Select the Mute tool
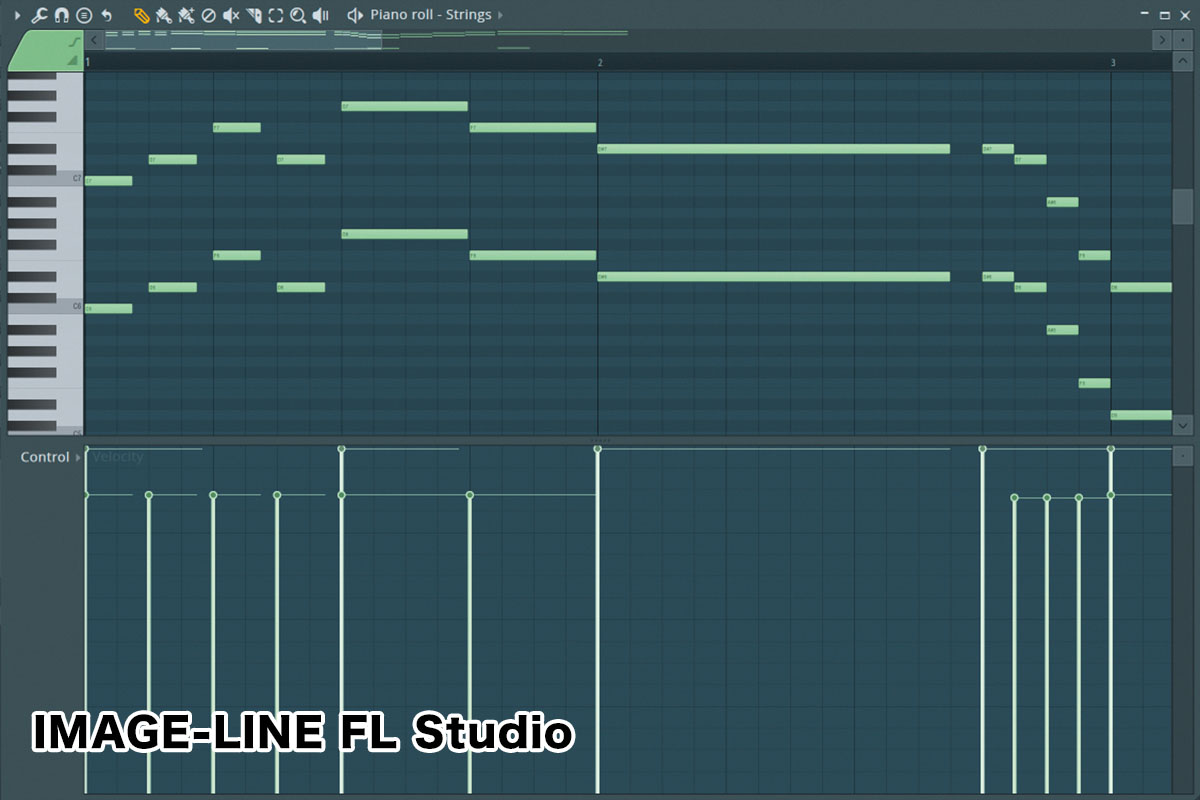This screenshot has height=800, width=1200. click(231, 15)
